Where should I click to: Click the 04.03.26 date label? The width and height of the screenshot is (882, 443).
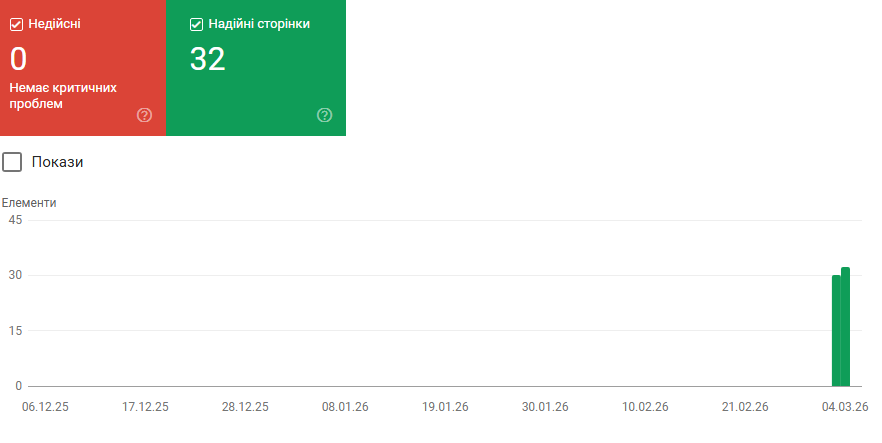[x=845, y=407]
